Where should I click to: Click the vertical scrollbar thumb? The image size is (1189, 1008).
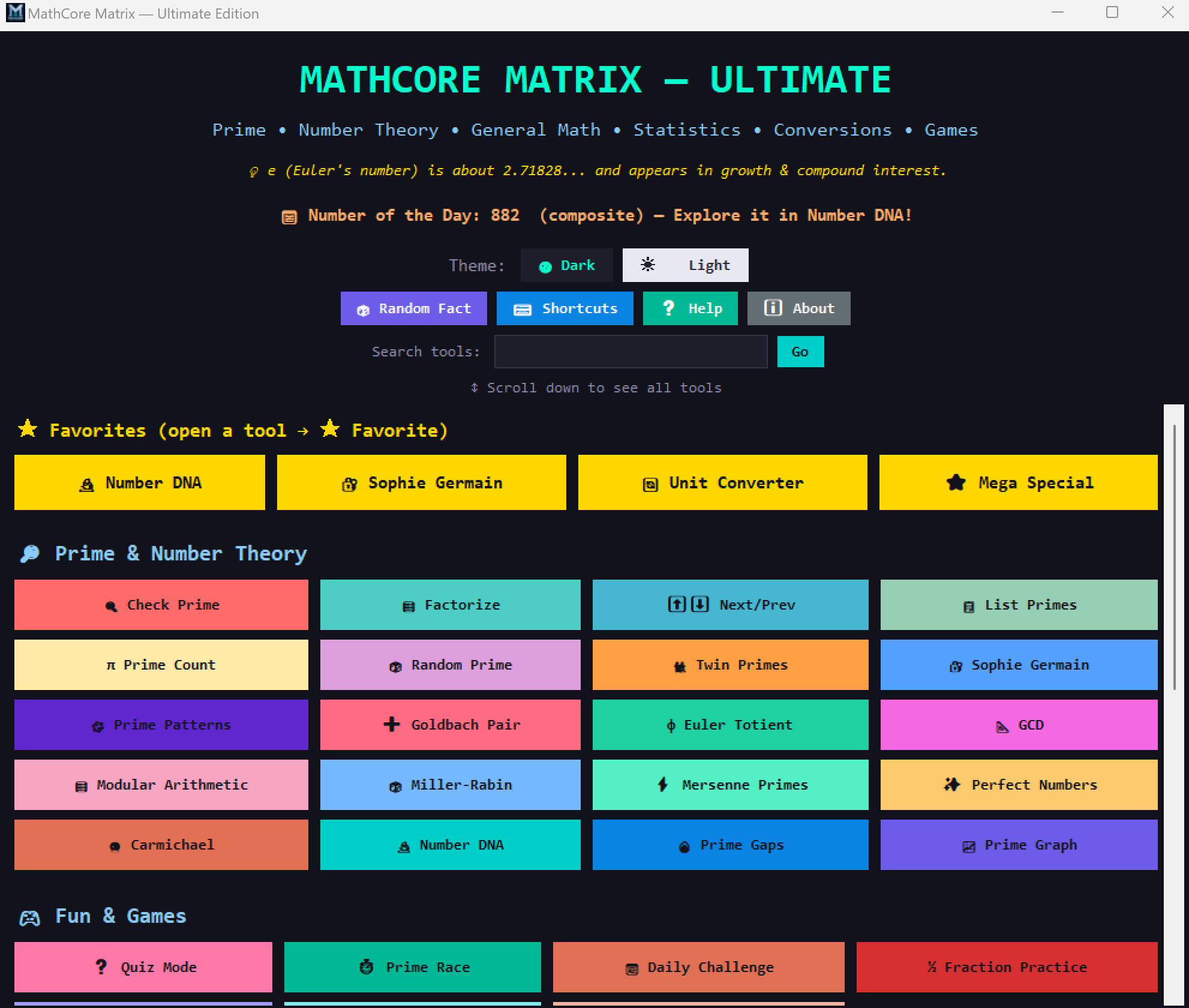tap(1173, 557)
